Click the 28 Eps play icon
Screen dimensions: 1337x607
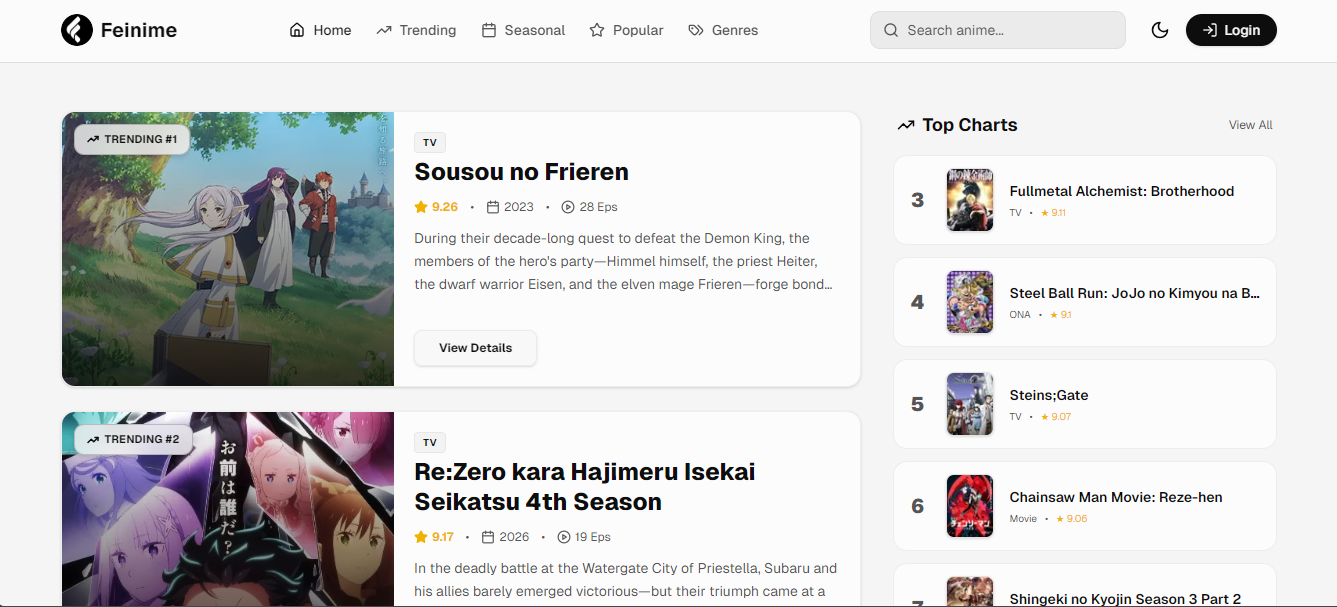click(x=568, y=207)
